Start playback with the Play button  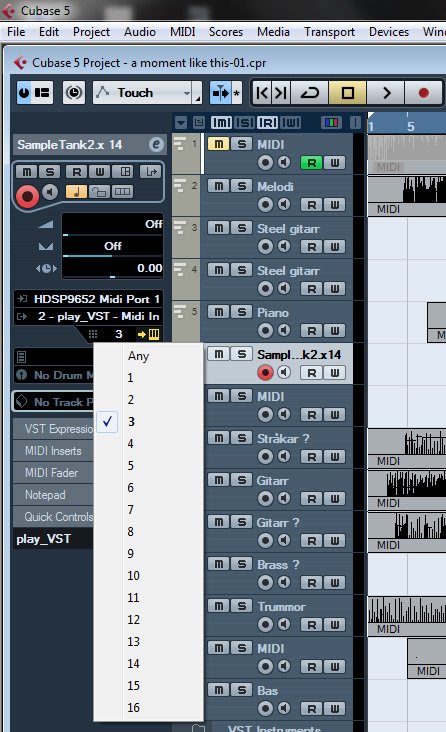tap(386, 92)
